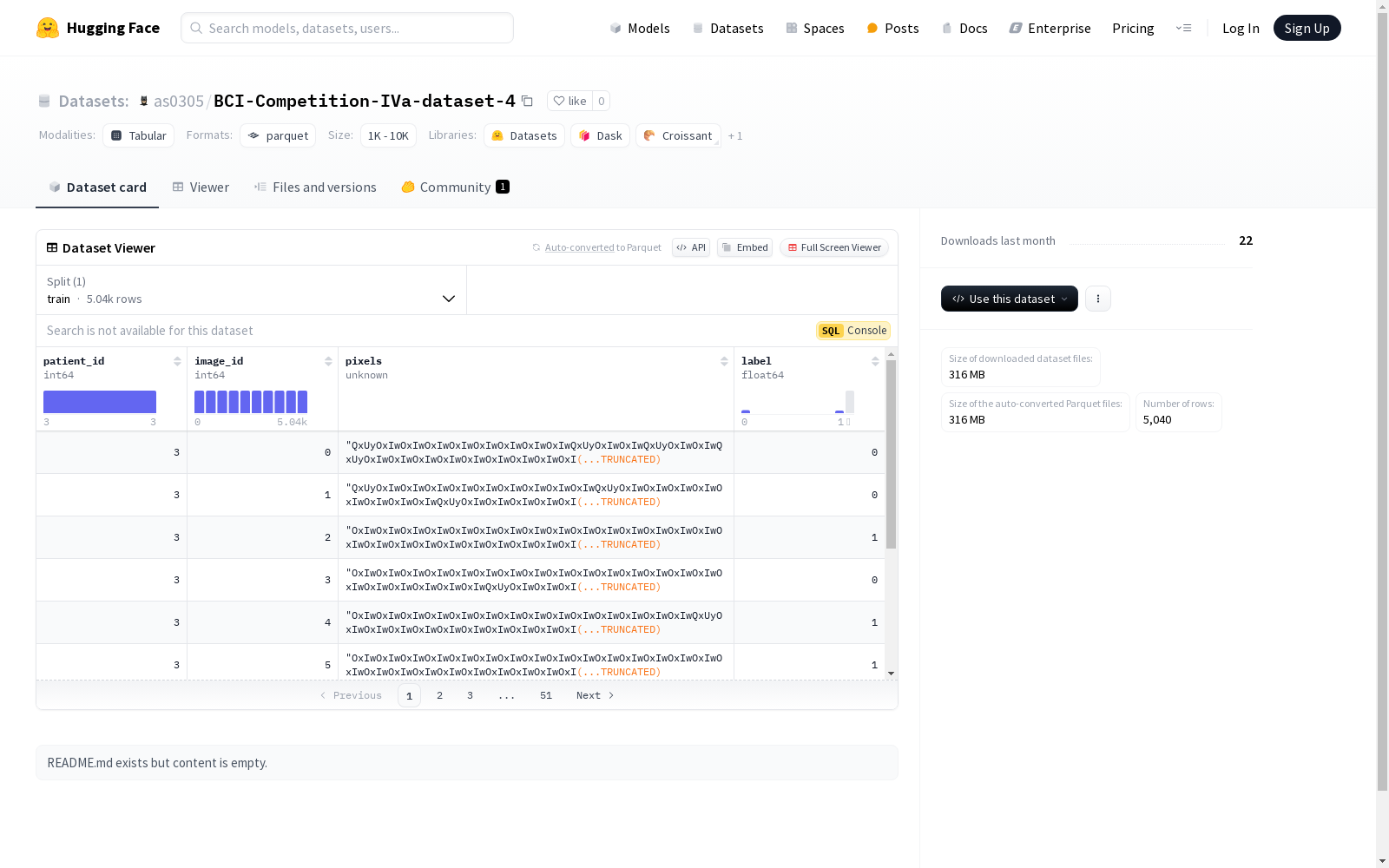Open the three-dot more options button
The image size is (1389, 868).
pos(1098,299)
